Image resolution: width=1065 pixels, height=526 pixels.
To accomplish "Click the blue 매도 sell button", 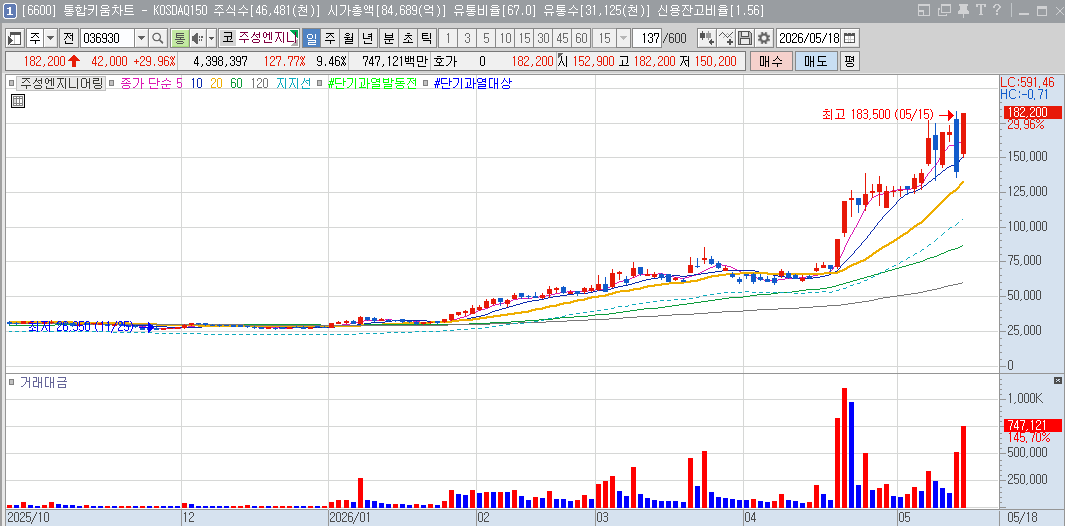I will (x=815, y=61).
